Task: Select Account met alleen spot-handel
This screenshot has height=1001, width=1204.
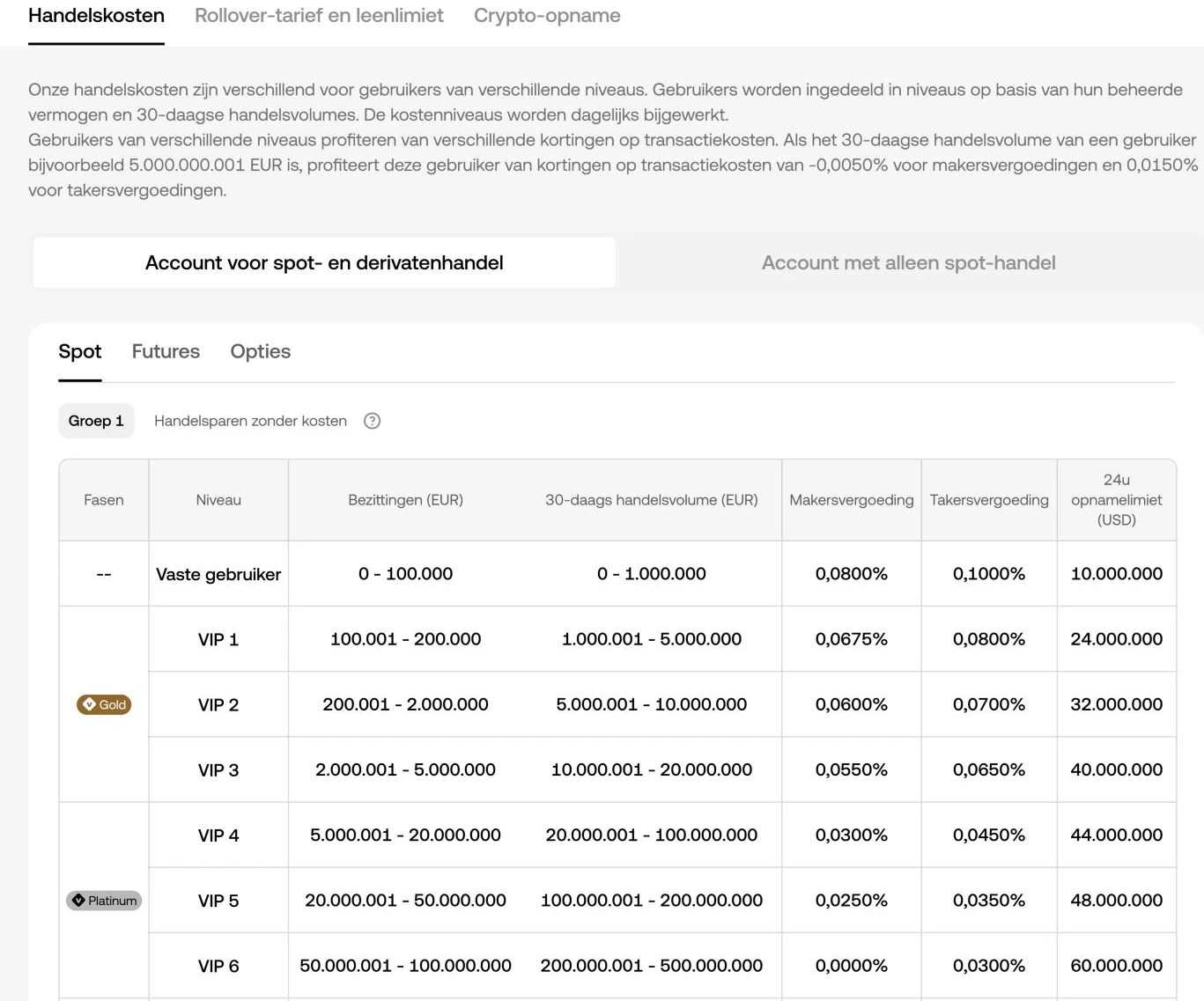Action: click(908, 262)
